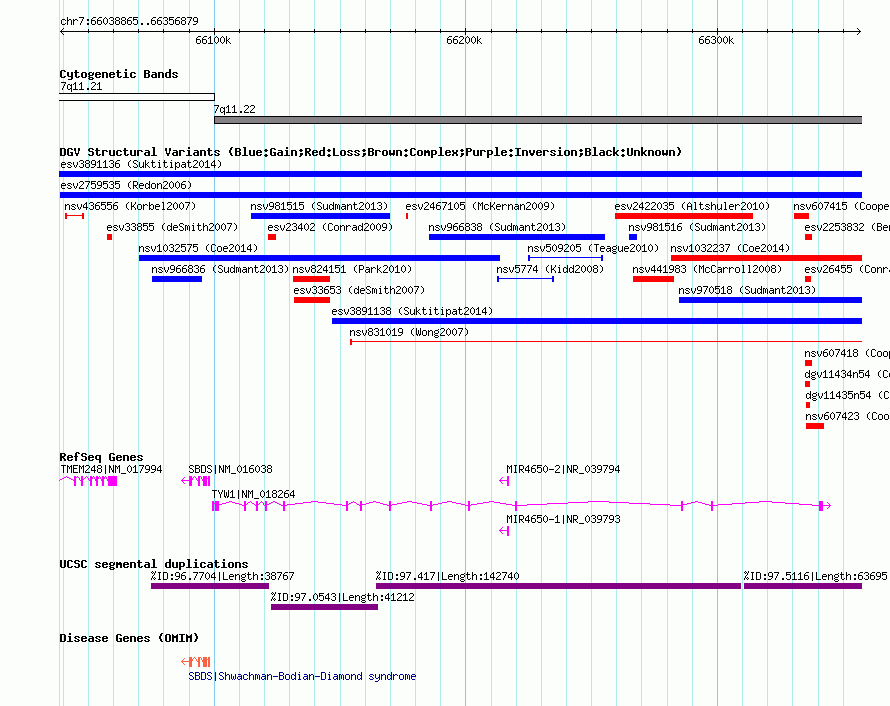Click the MIR4650-1|NR_039793 label
Viewport: 890px width, 706px height.
(563, 519)
